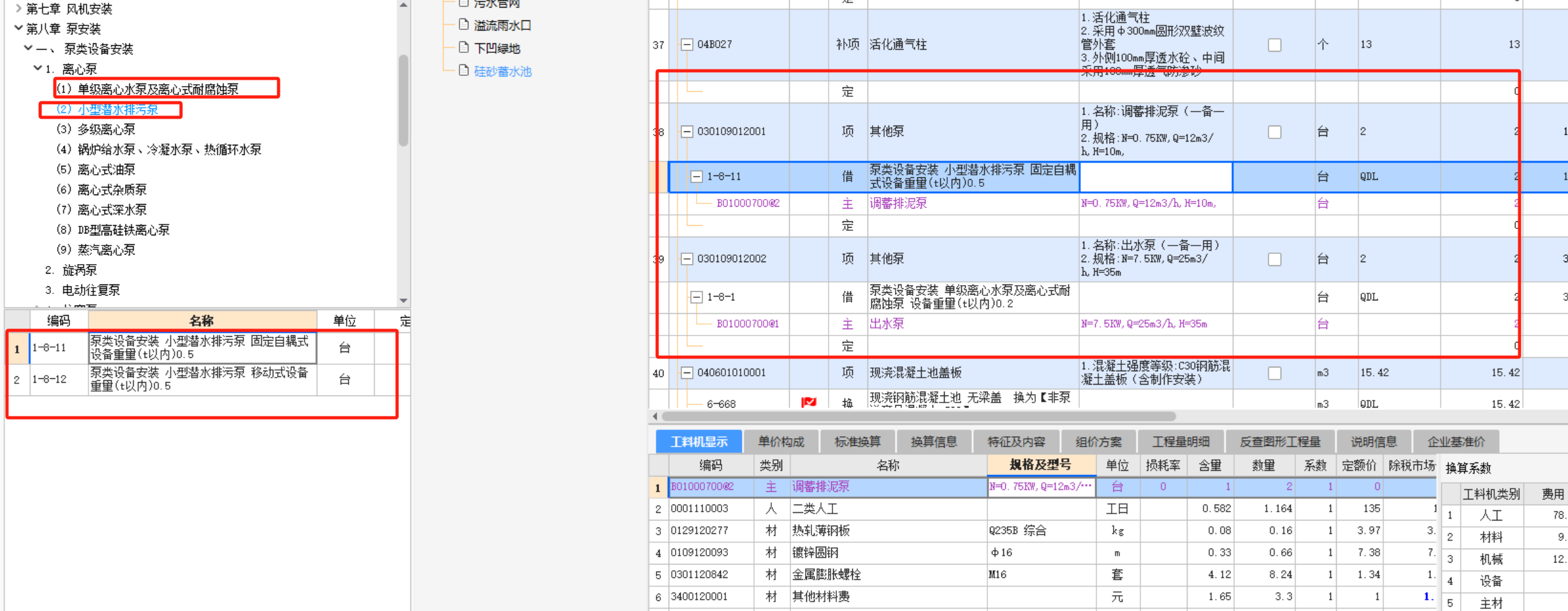1568x611 pixels.
Task: Collapse the 030109012002 item with its minus box
Action: pos(686,259)
